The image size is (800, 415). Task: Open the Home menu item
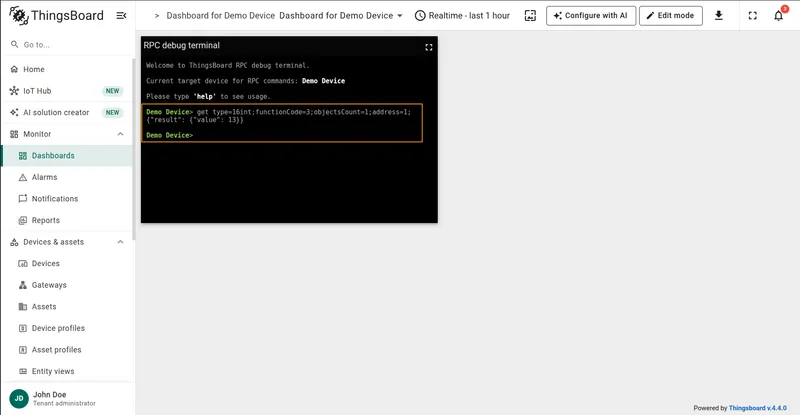67,69
